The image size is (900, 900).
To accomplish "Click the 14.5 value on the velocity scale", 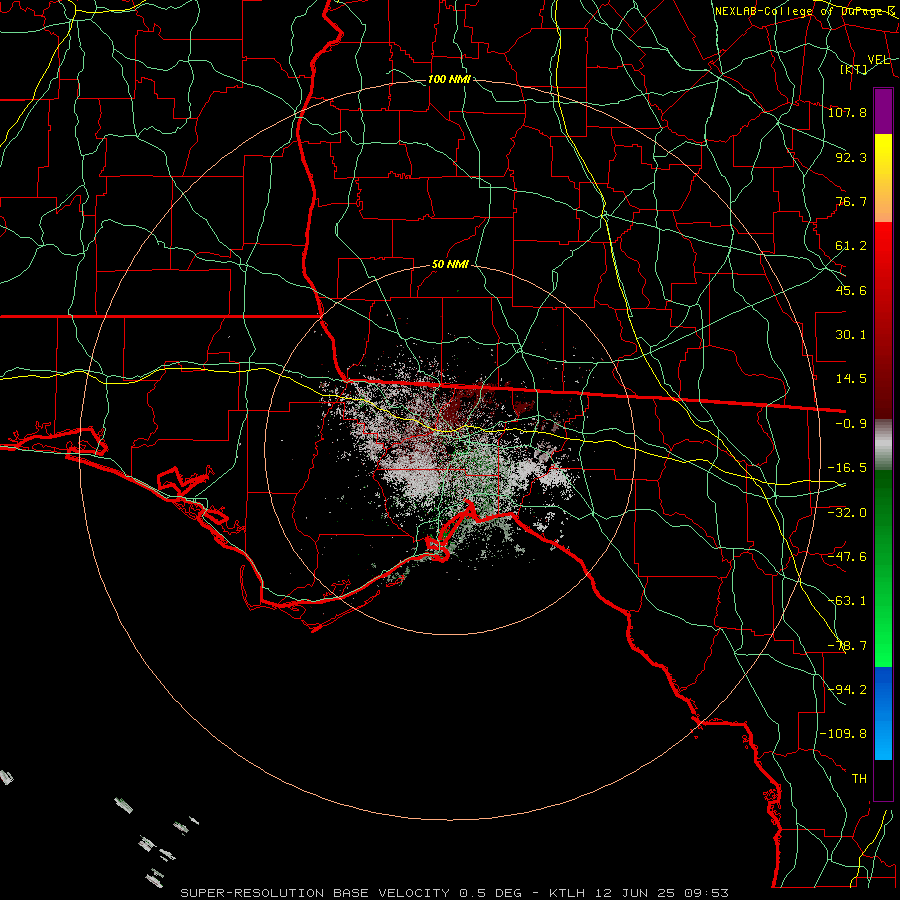I will (x=851, y=379).
